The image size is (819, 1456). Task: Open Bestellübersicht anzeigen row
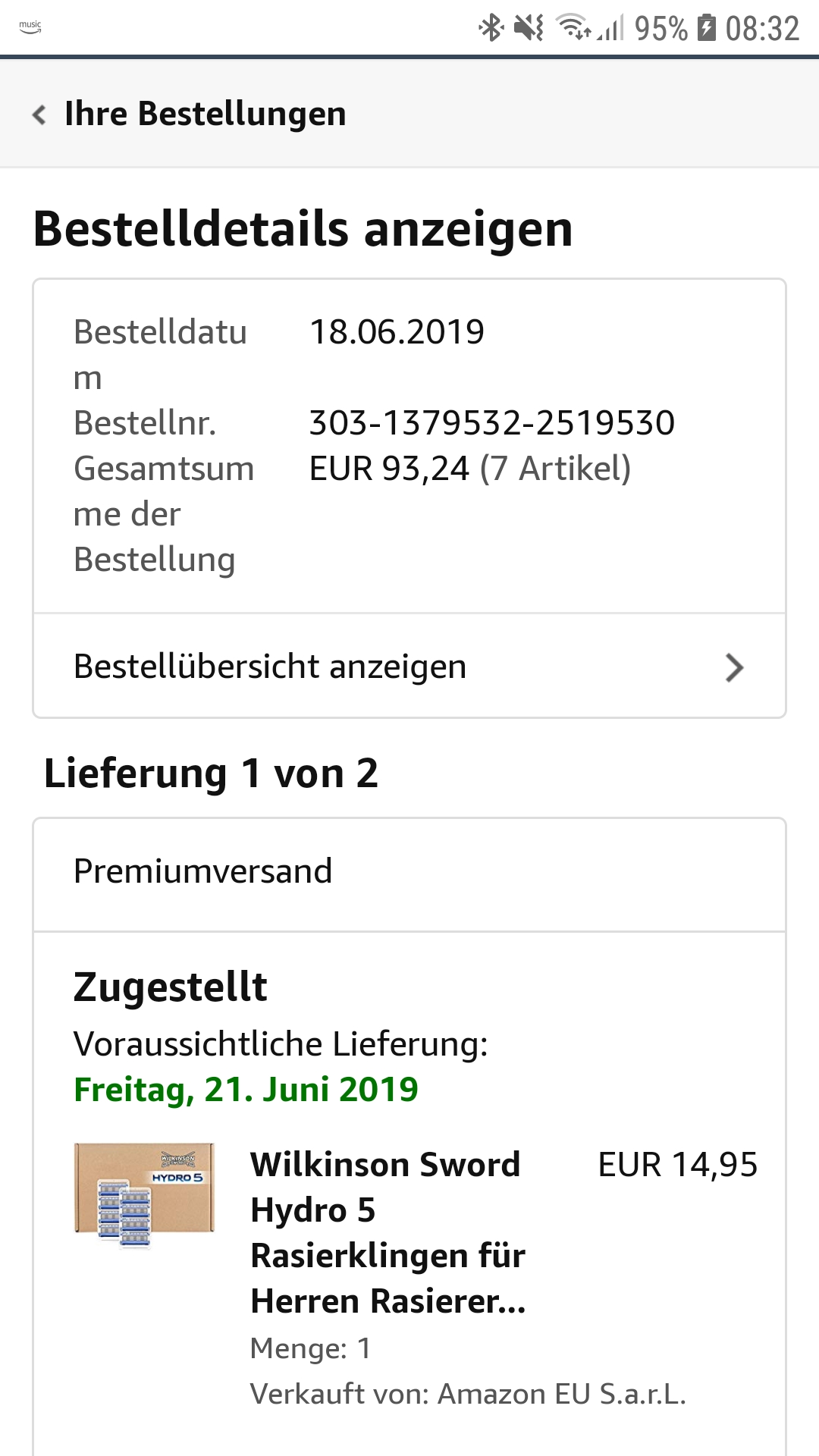click(x=270, y=667)
